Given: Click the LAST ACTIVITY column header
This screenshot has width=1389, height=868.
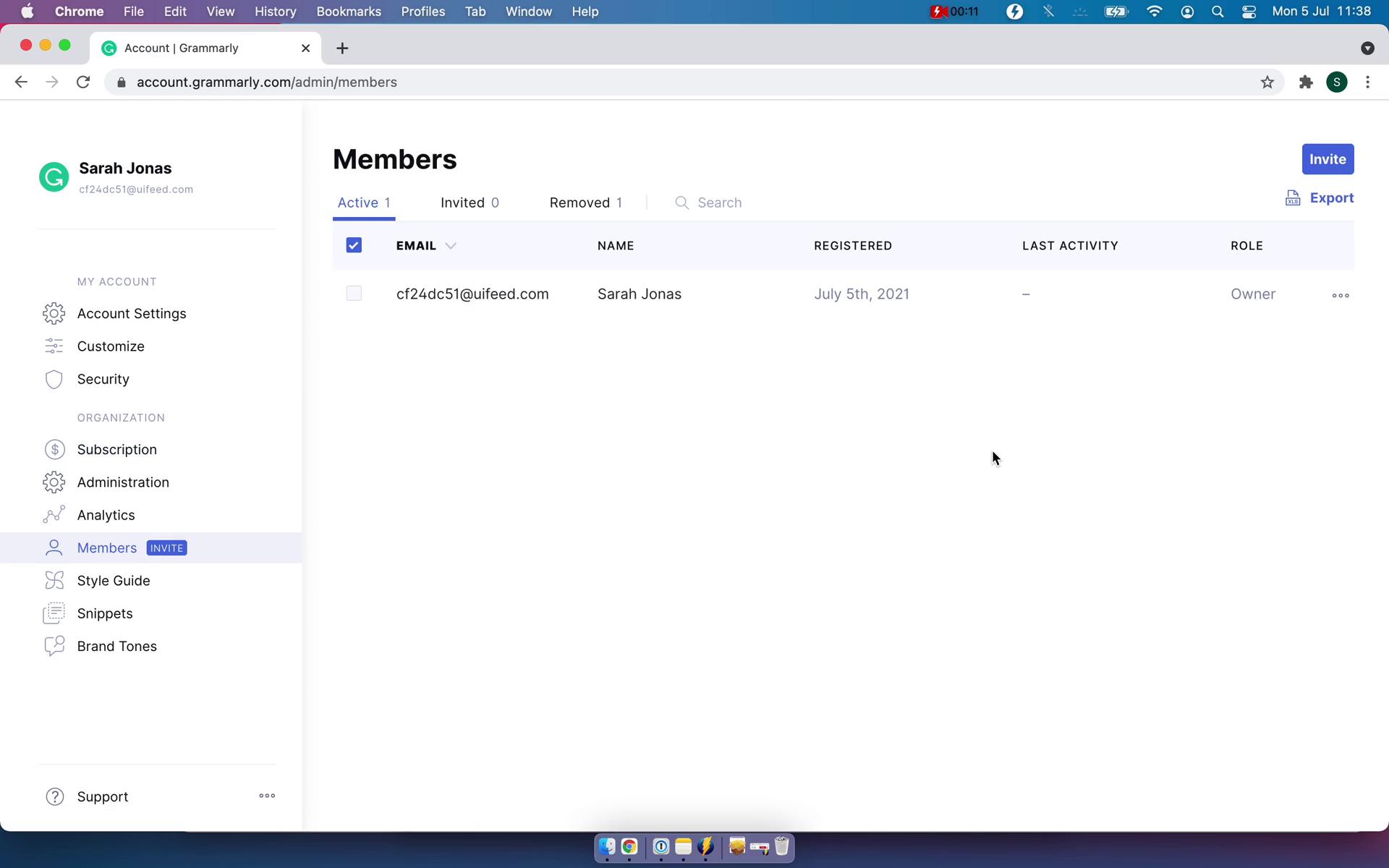Looking at the screenshot, I should pyautogui.click(x=1070, y=246).
